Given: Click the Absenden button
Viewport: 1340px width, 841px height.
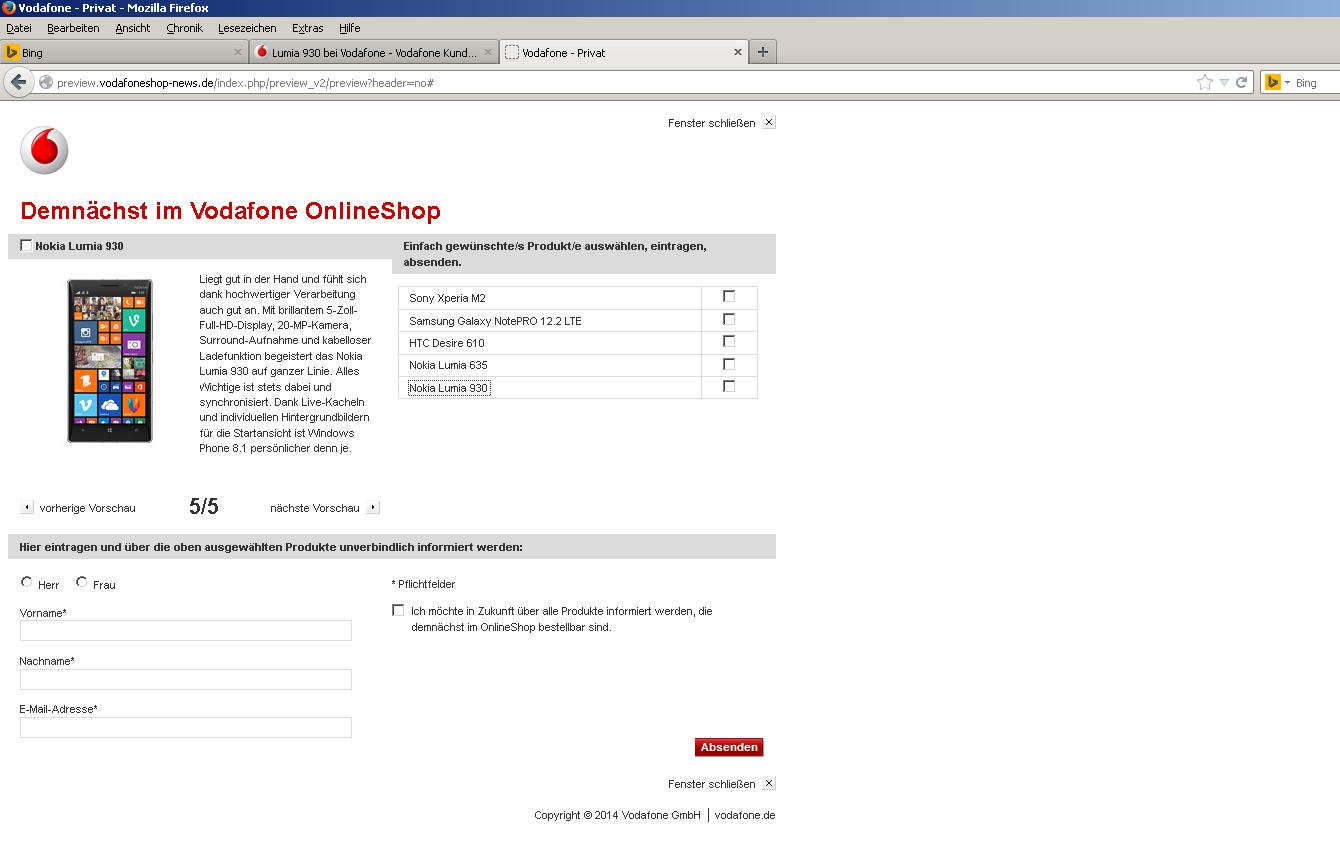Looking at the screenshot, I should coord(729,747).
